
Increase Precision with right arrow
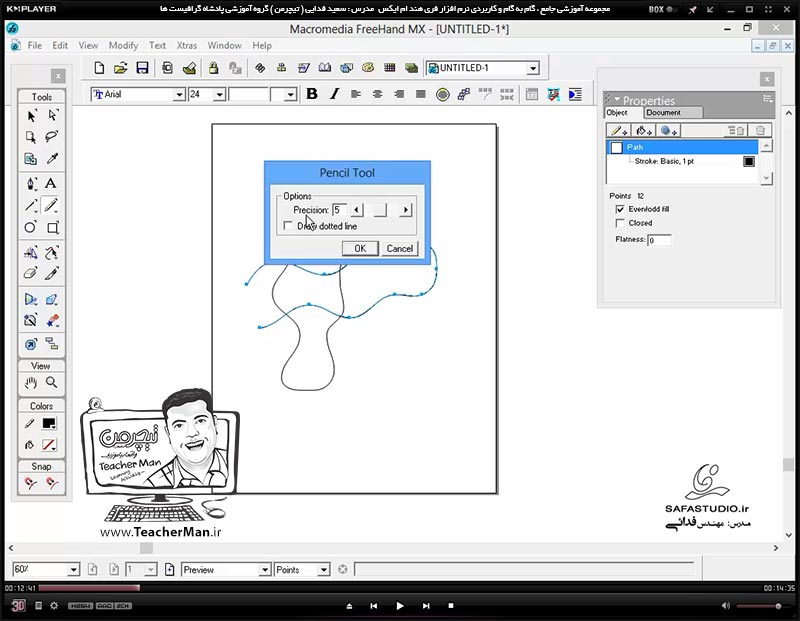coord(406,210)
